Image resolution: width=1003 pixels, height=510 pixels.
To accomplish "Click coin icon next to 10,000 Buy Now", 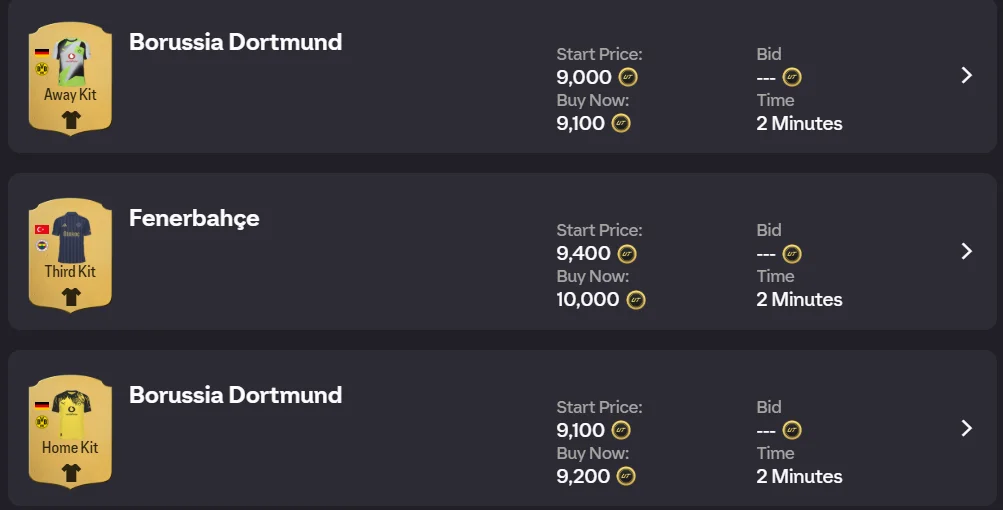I will (636, 299).
